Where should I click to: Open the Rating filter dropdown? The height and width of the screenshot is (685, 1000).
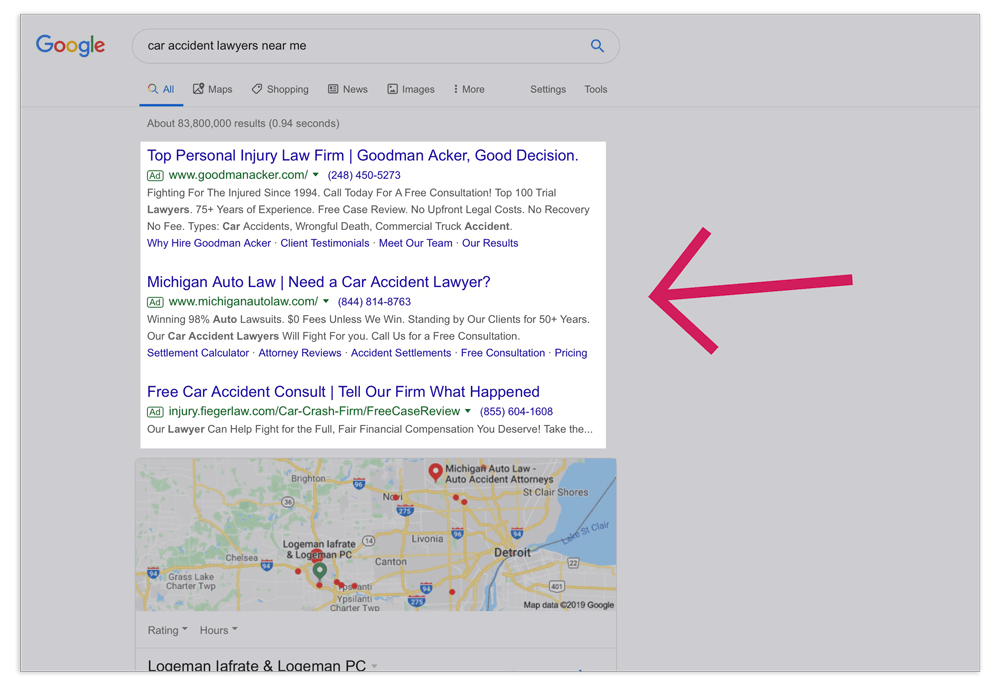[168, 630]
